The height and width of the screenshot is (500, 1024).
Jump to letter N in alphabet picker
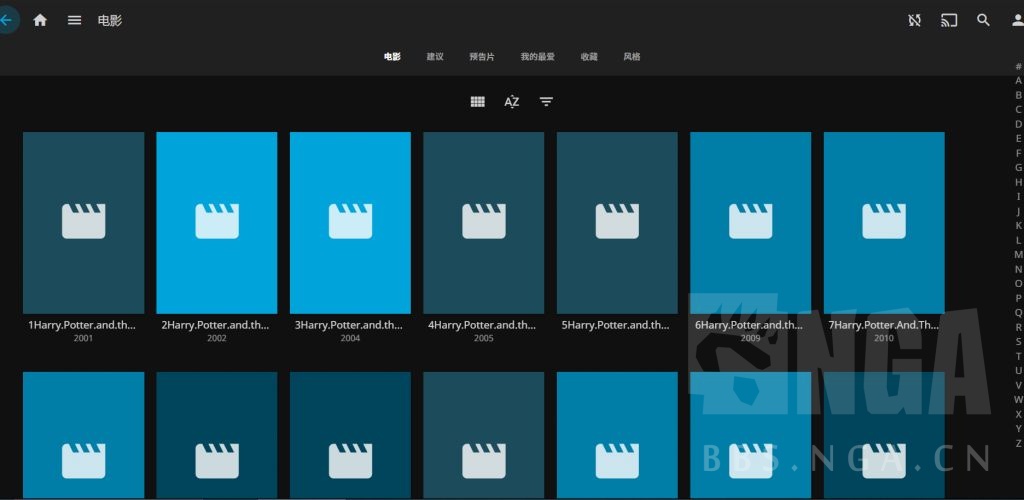tap(1018, 269)
